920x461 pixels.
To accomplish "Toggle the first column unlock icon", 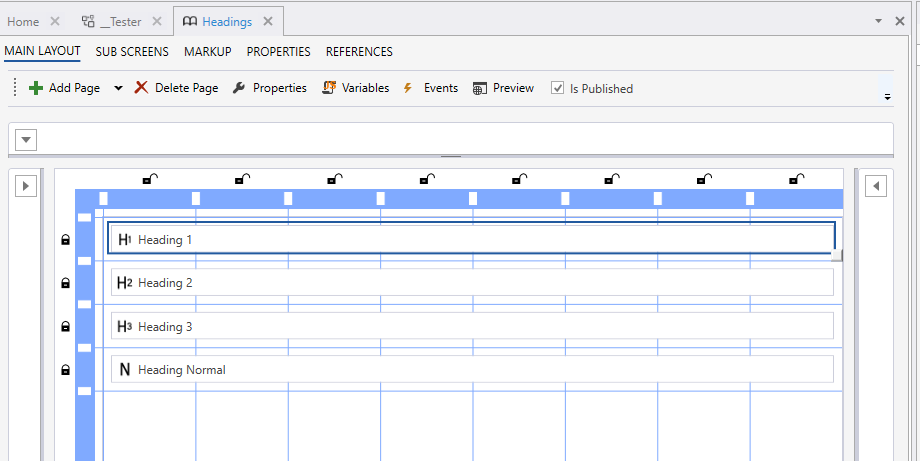I will point(150,179).
